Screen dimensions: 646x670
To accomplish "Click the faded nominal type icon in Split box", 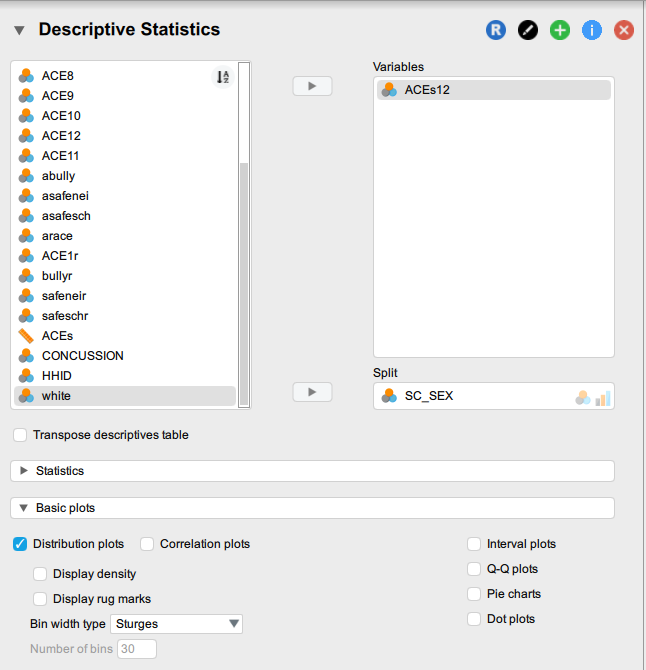I will (x=583, y=398).
